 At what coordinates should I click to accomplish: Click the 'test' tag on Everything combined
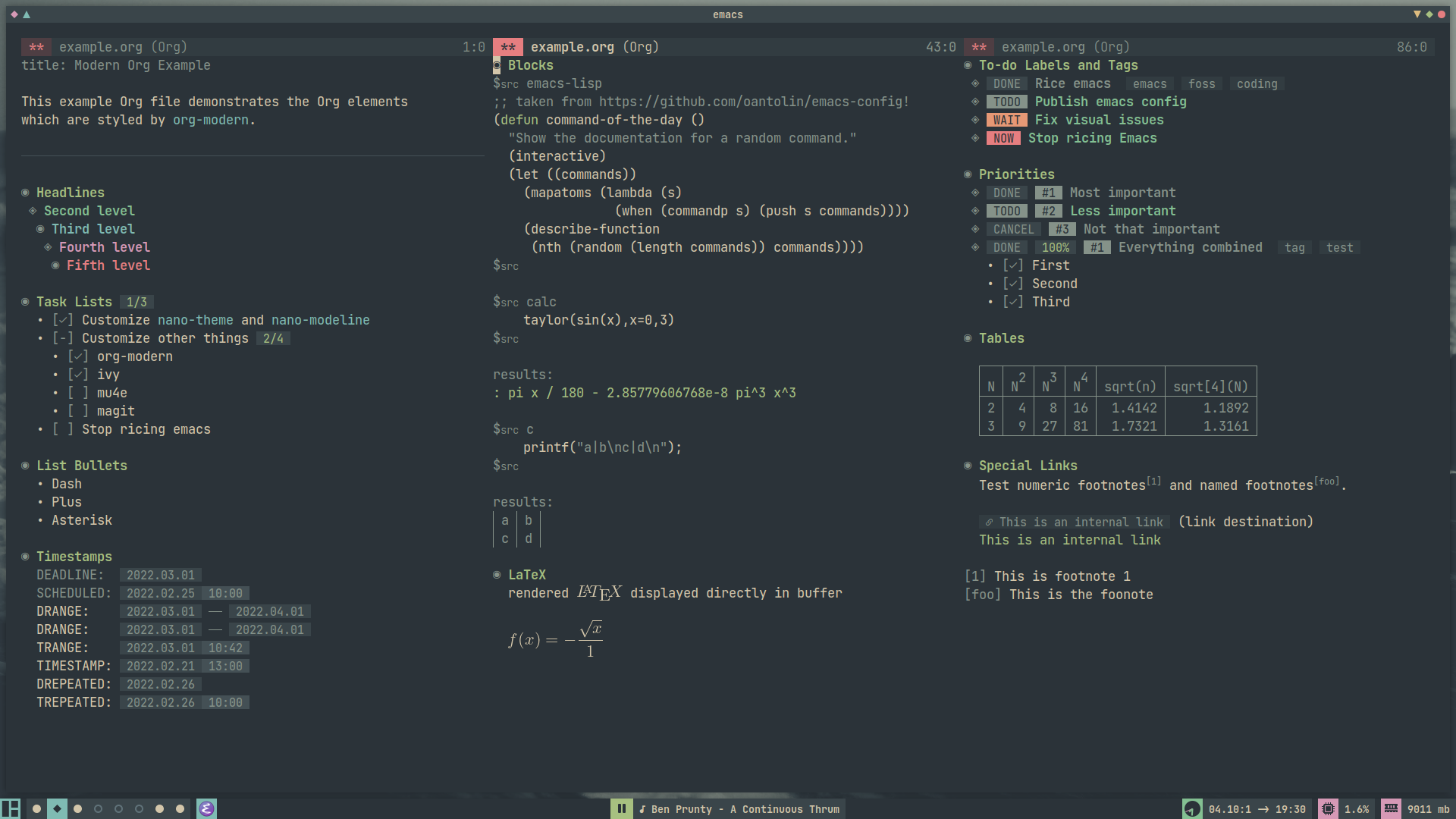1339,248
